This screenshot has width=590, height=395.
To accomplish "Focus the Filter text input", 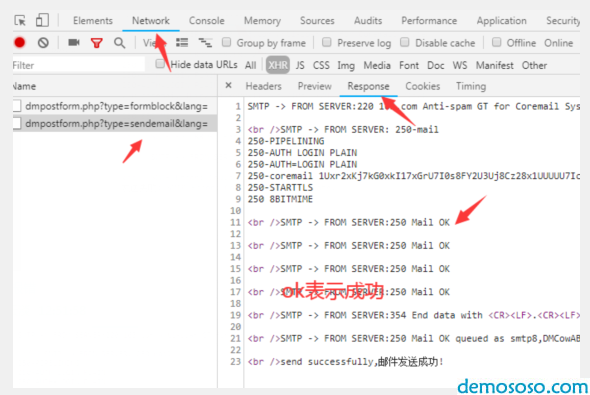I will click(79, 65).
